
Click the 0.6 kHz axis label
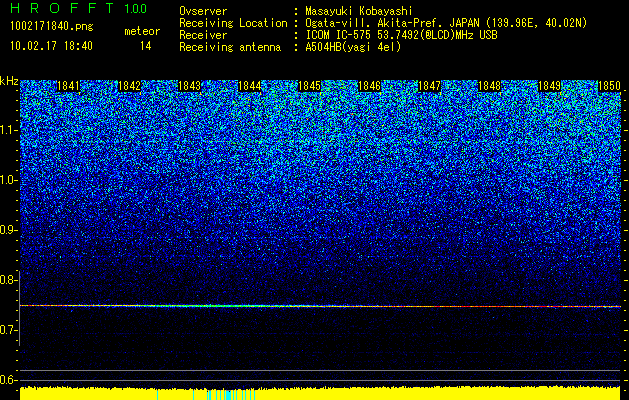(8, 380)
